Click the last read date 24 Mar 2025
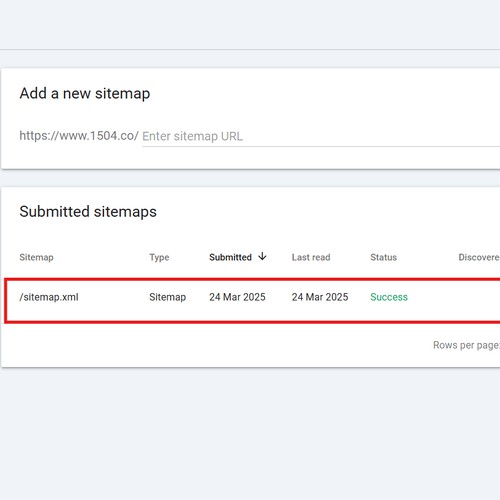Image resolution: width=500 pixels, height=500 pixels. (x=320, y=297)
